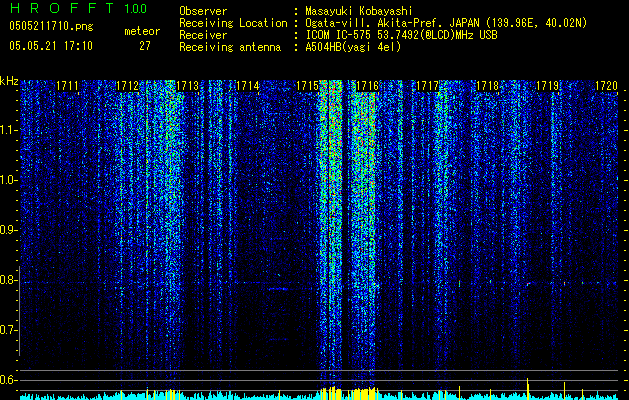Viewport: 629px width, 400px height.
Task: Select the filename 0505211710.png
Action: click(51, 27)
